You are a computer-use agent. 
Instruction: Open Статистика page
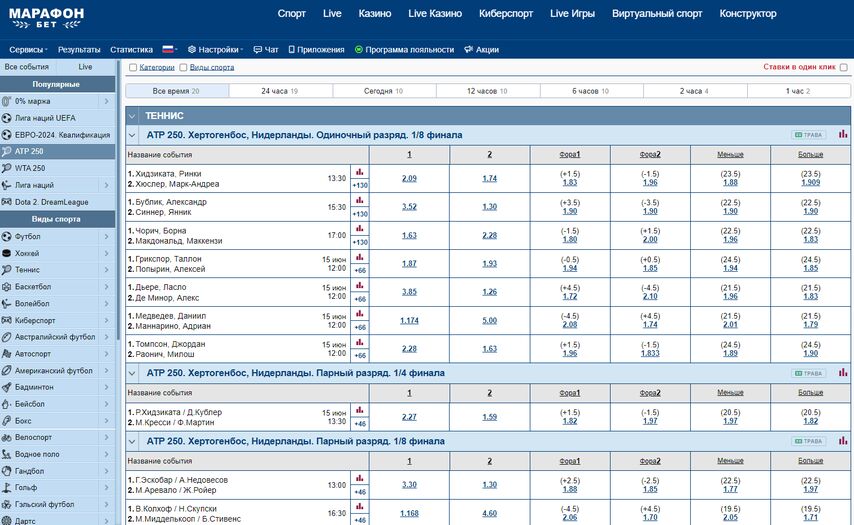pos(131,50)
